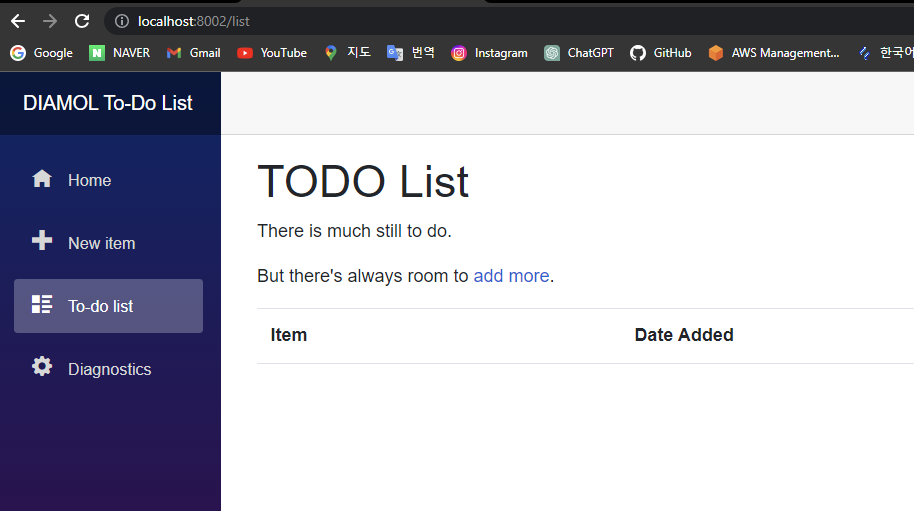Go to Home in sidebar
The width and height of the screenshot is (914, 511).
click(108, 180)
